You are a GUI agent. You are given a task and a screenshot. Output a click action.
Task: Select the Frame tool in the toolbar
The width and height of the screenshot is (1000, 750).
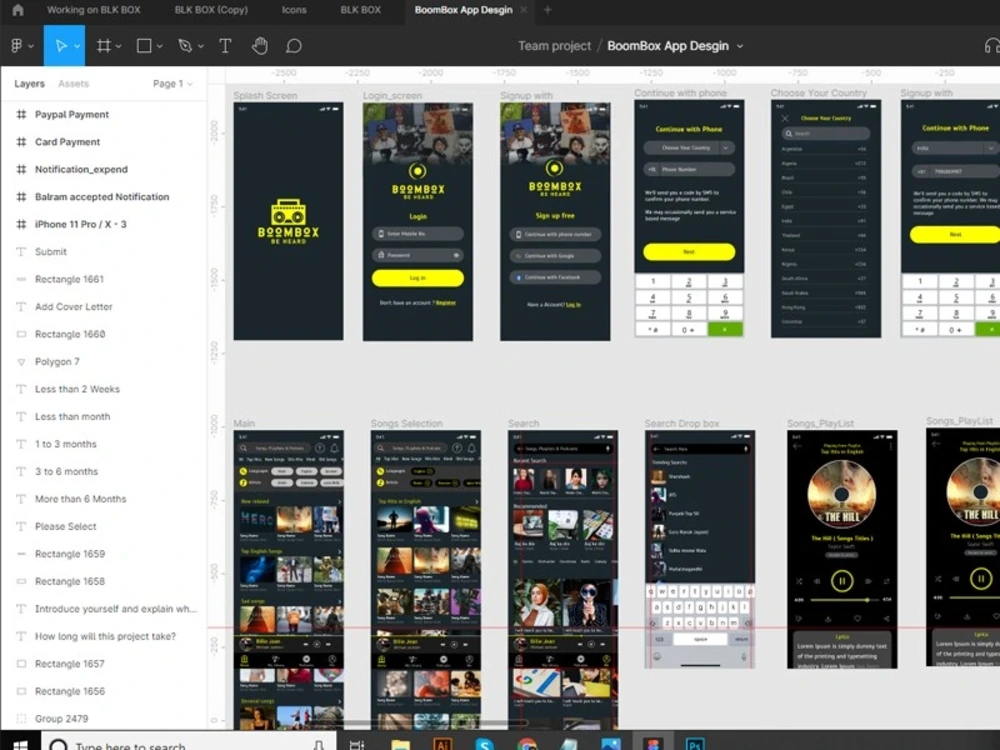click(x=103, y=45)
